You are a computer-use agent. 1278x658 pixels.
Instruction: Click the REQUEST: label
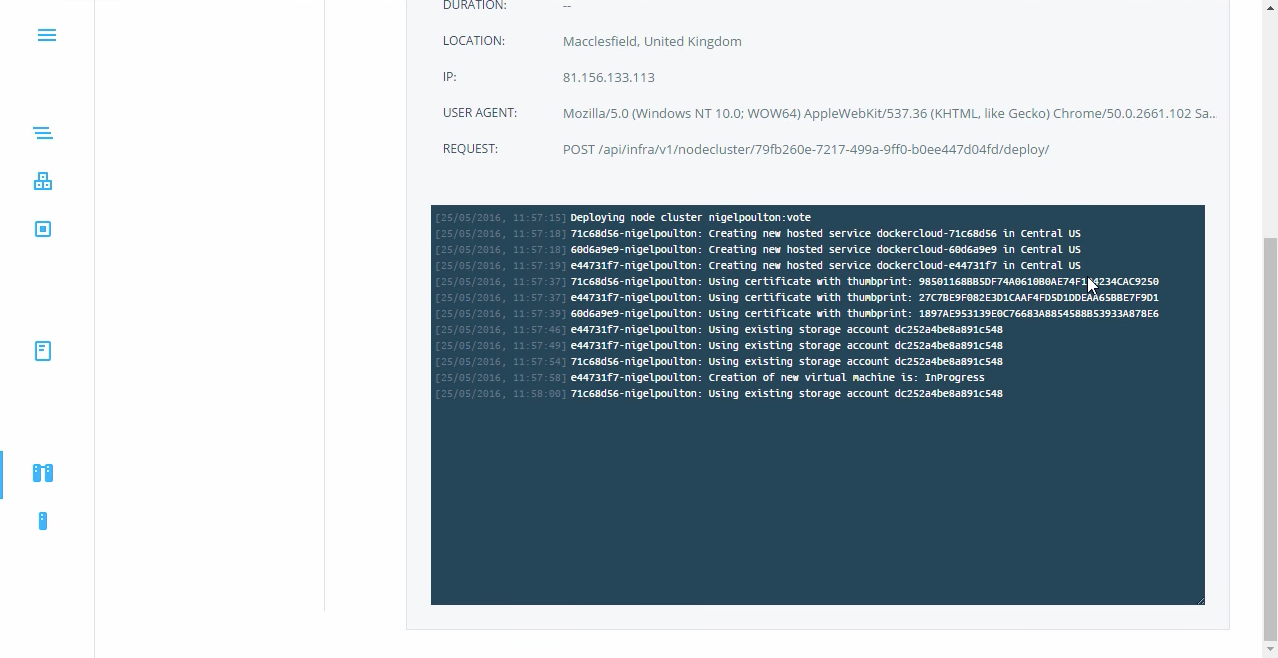(x=470, y=149)
